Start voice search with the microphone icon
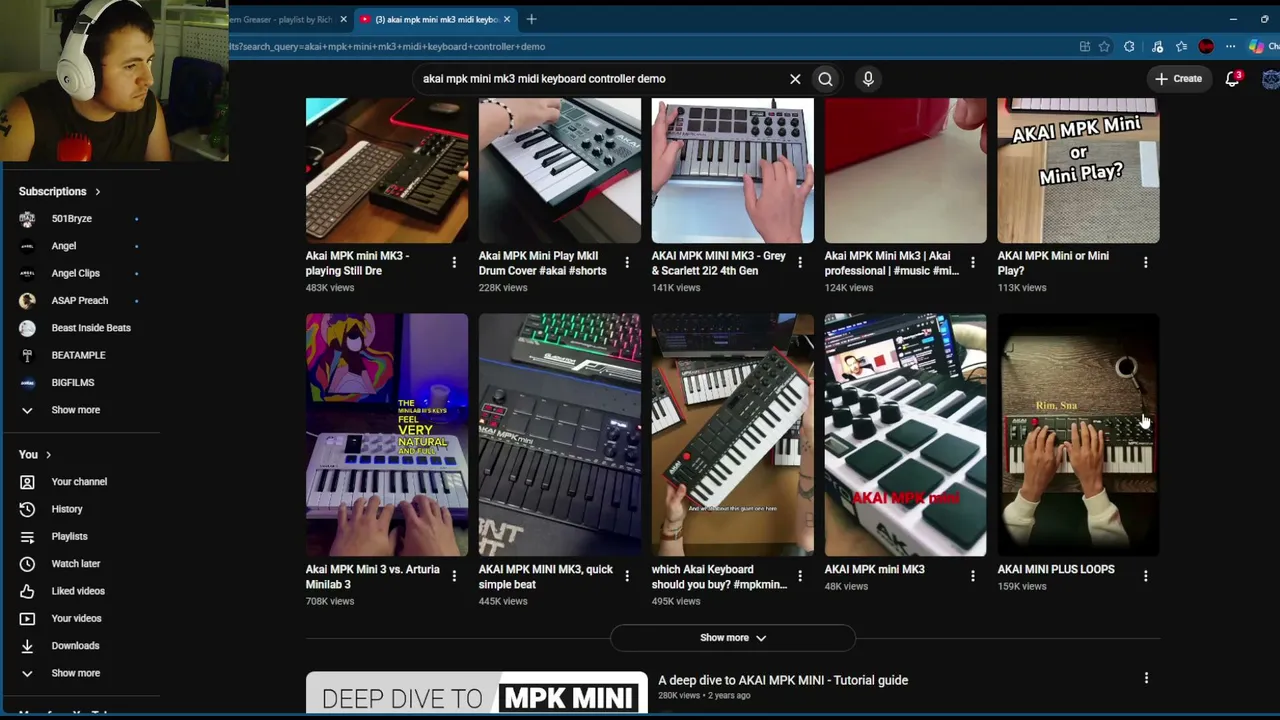Image resolution: width=1280 pixels, height=720 pixels. click(868, 79)
